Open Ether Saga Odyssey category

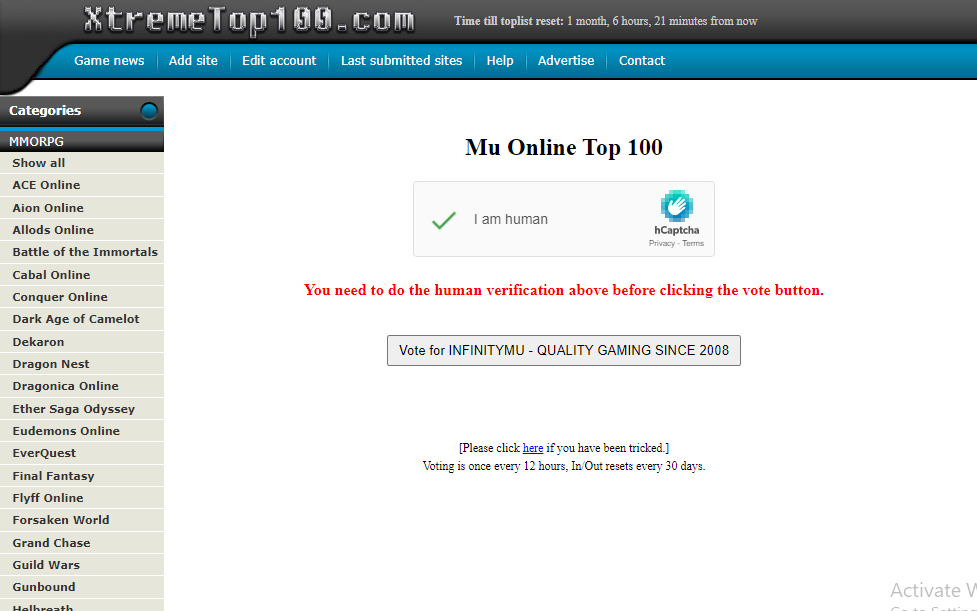pos(82,409)
